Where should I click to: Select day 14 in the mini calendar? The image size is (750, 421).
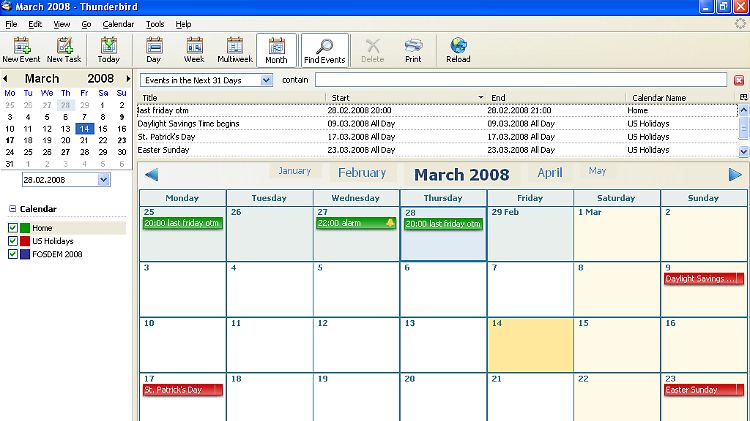pos(84,129)
